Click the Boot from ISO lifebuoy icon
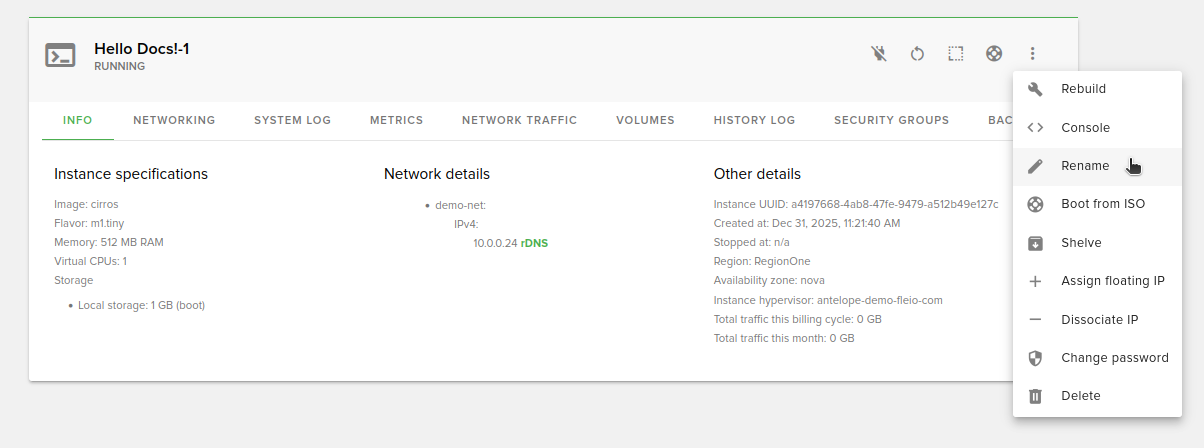 (x=1036, y=204)
